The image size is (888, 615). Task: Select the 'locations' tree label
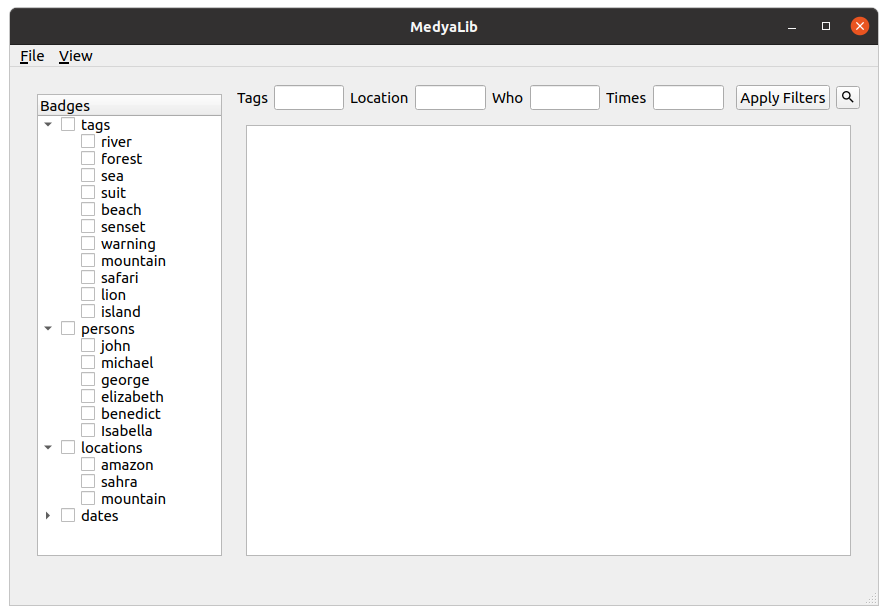(112, 447)
